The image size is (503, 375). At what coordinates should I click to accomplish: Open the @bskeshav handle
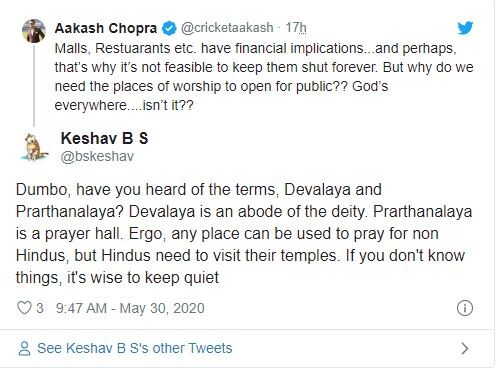[97, 156]
